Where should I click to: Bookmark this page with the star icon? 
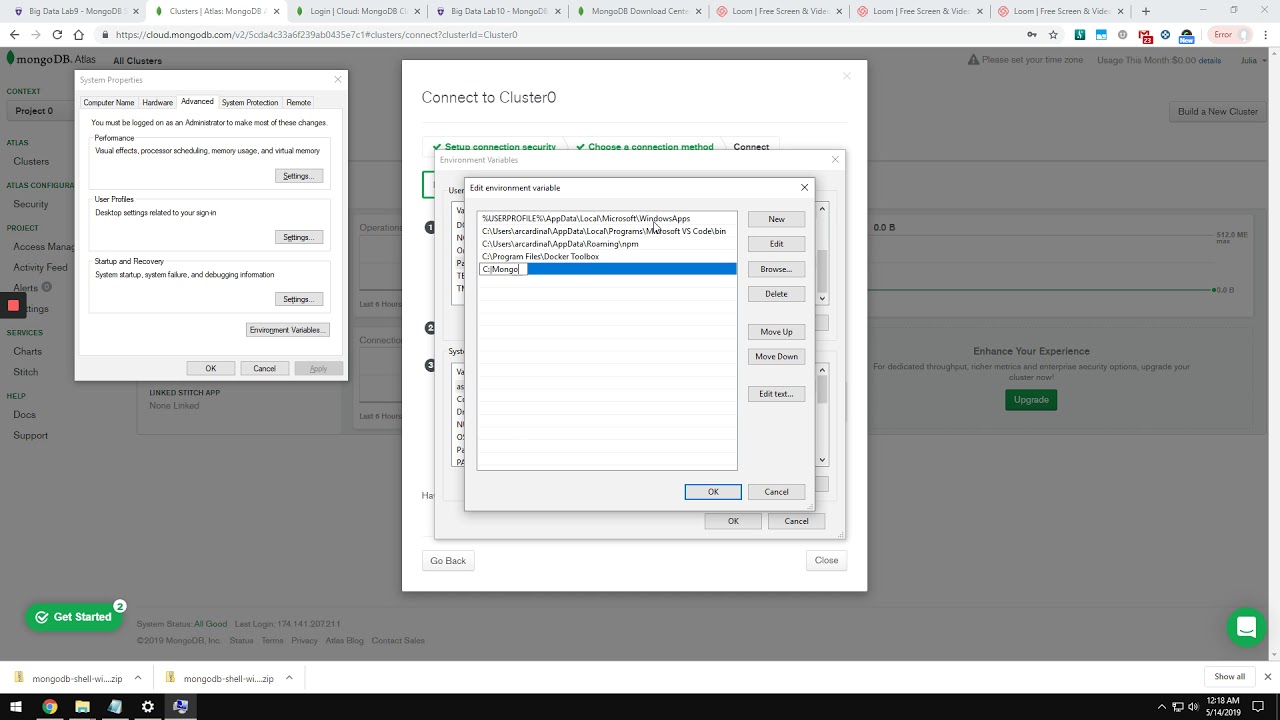click(x=1053, y=34)
